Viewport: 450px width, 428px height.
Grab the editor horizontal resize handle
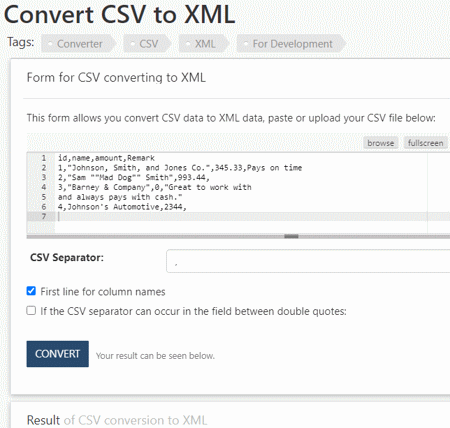click(291, 236)
